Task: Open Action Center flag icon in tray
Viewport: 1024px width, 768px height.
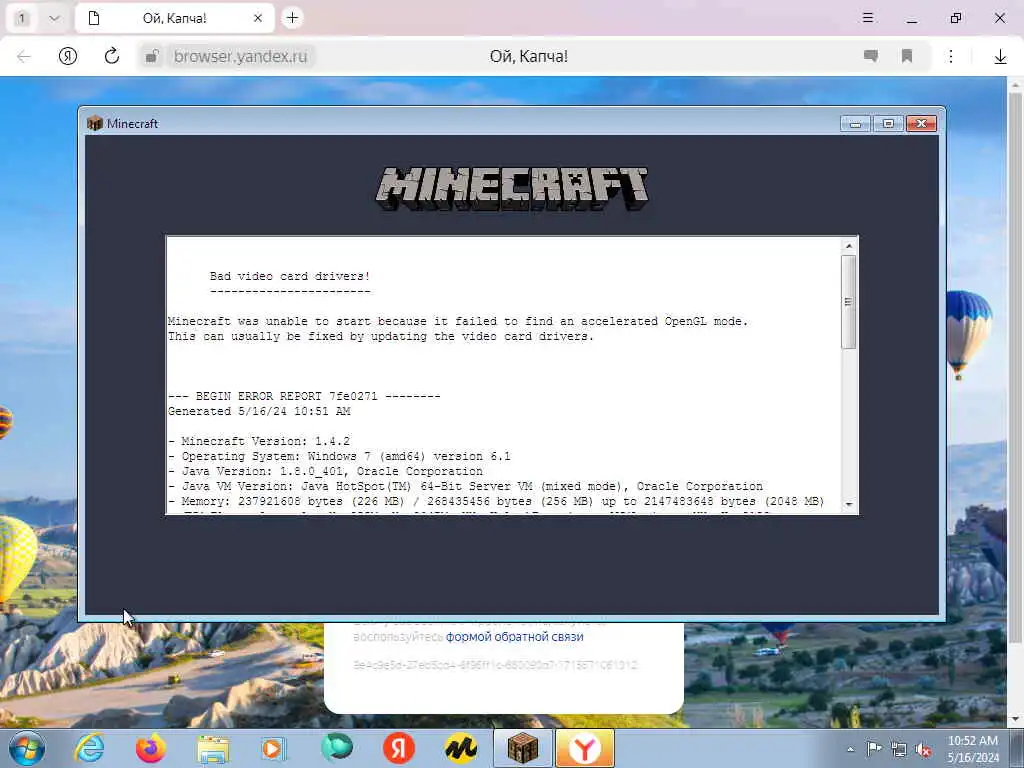Action: coord(874,749)
